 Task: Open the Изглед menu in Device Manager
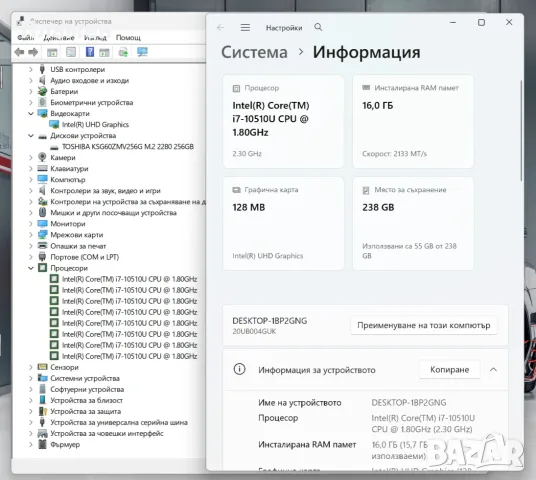click(x=95, y=37)
